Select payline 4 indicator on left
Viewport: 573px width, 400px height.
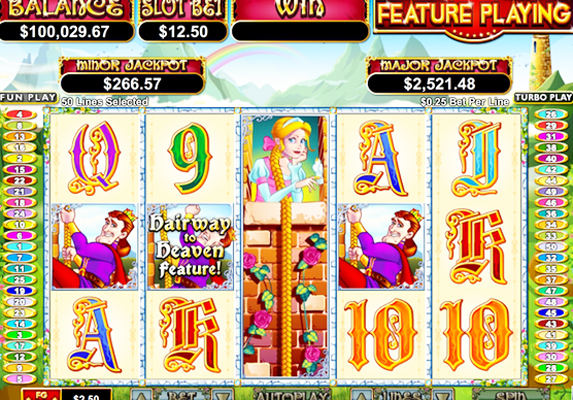(x=19, y=114)
